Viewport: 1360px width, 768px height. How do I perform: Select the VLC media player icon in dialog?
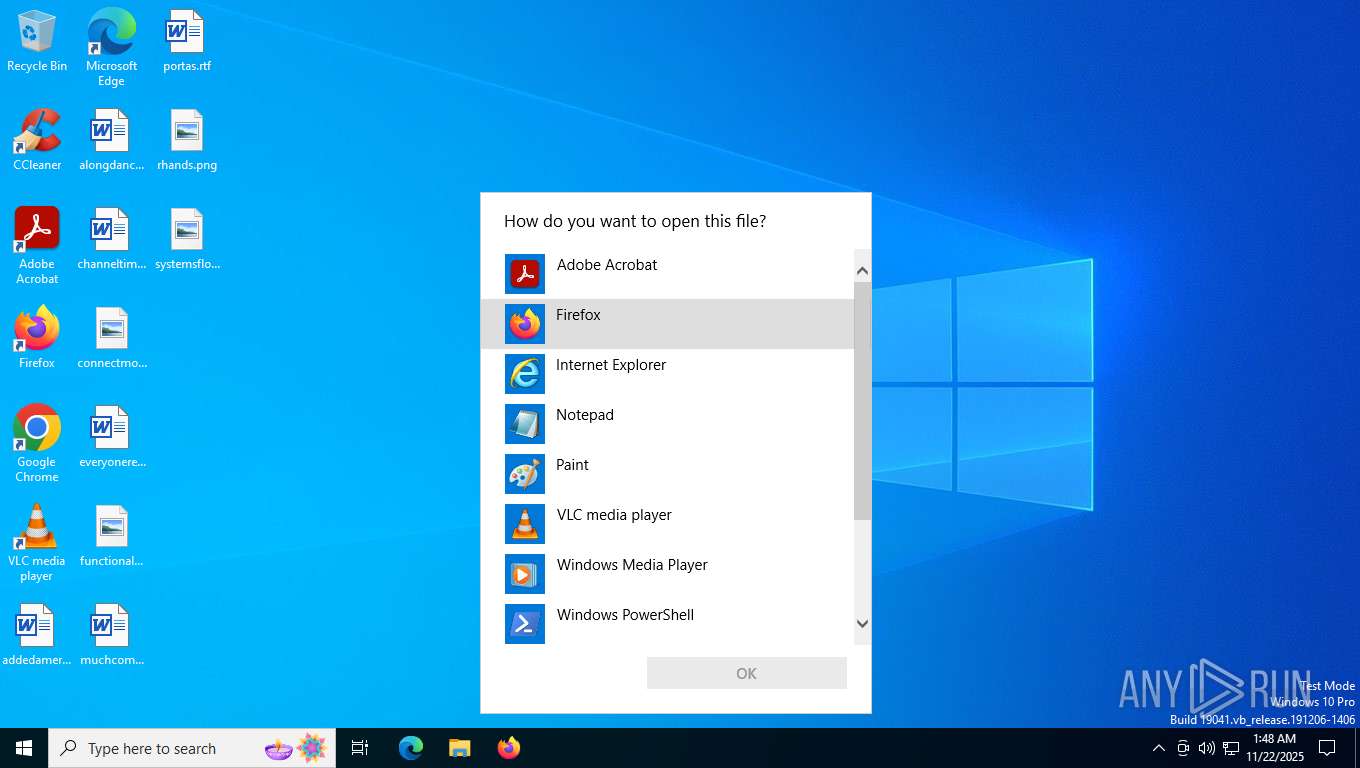(525, 524)
